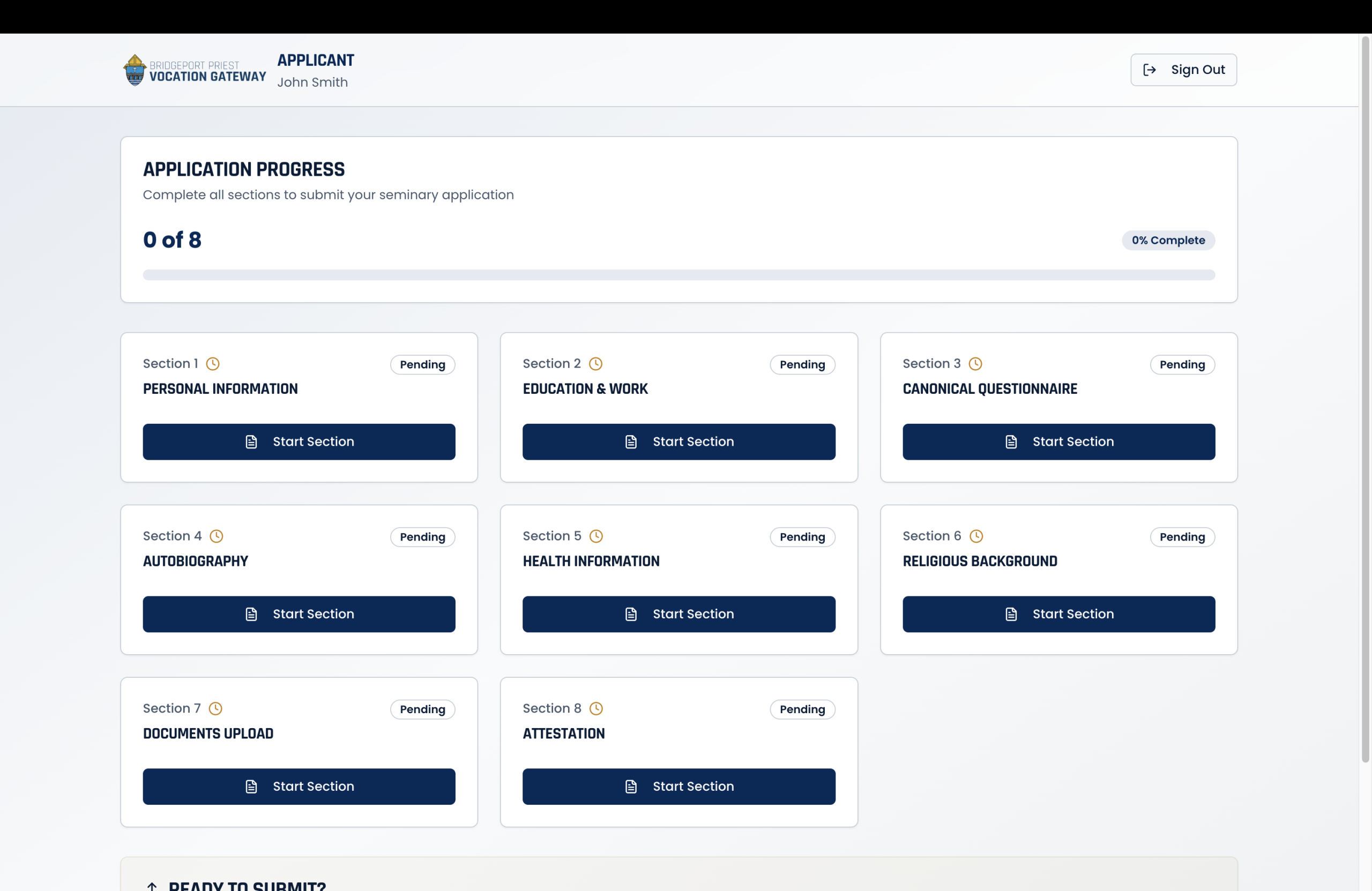1372x891 pixels.
Task: Start the Documents Upload section
Action: pos(299,787)
